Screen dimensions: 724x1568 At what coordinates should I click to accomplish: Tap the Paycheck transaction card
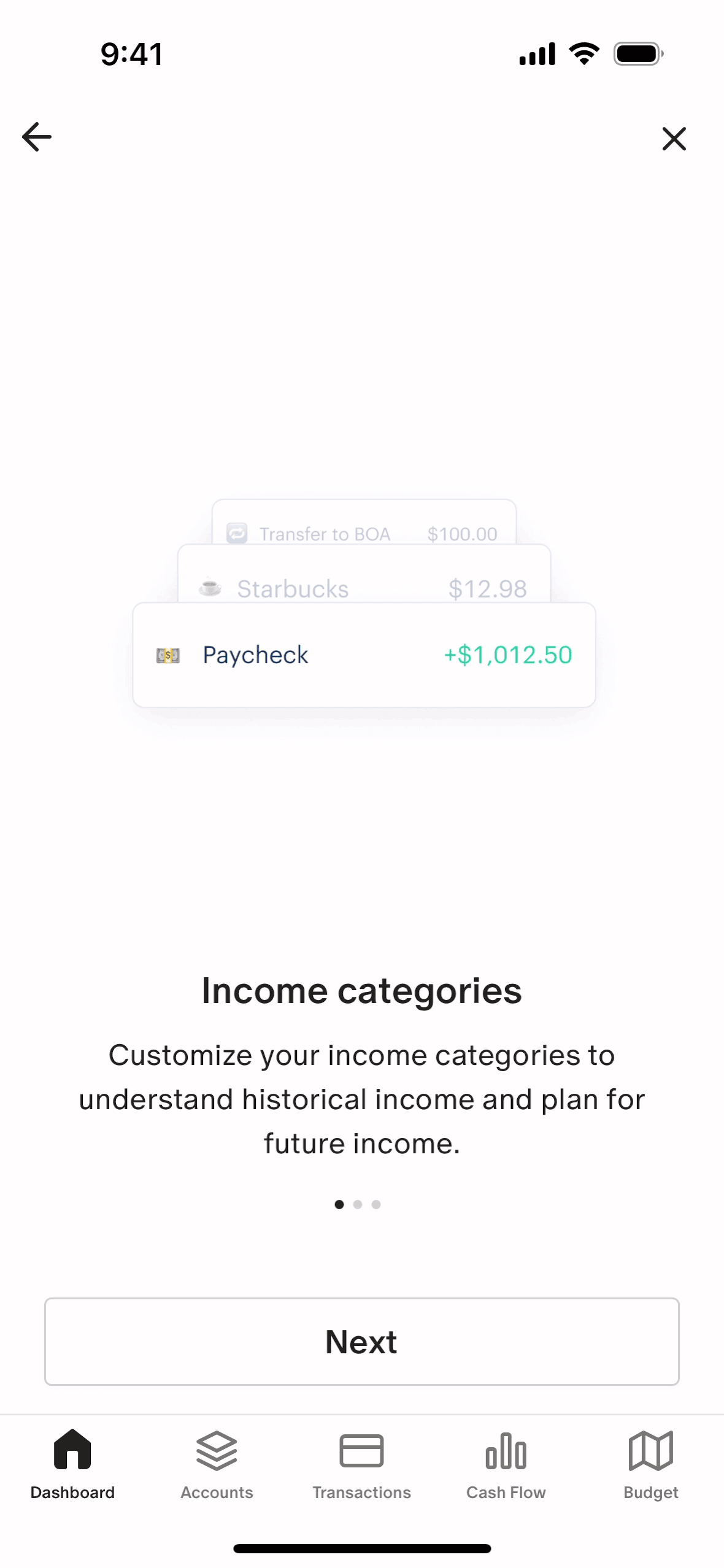coord(364,655)
